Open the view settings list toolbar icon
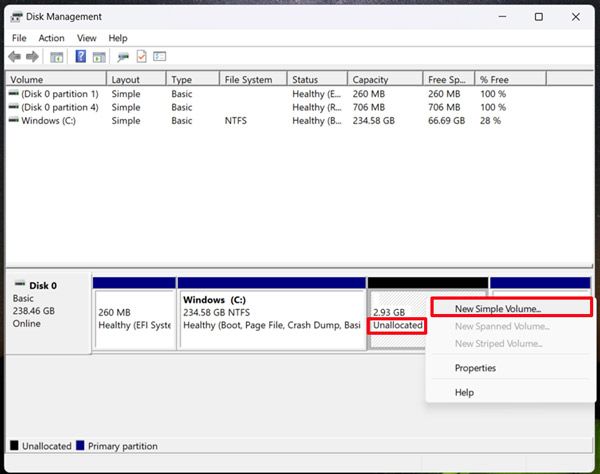The width and height of the screenshot is (600, 474). [159, 57]
